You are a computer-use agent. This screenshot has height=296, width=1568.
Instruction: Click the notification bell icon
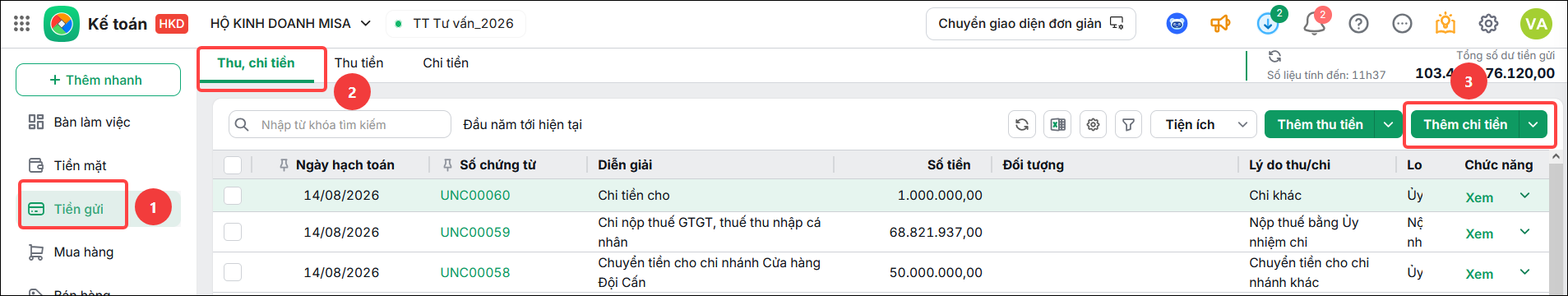pyautogui.click(x=1314, y=24)
